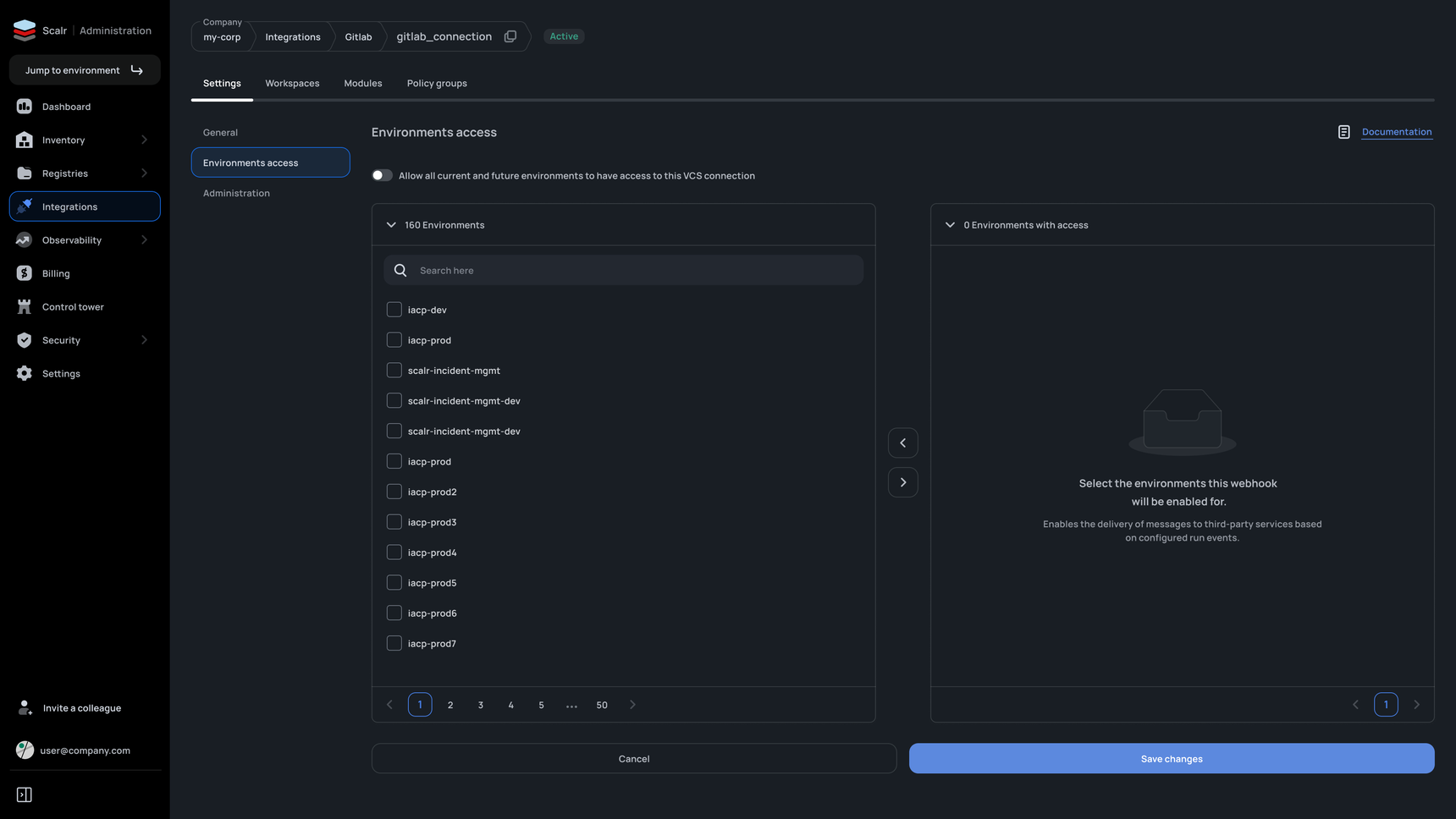Open the Documentation link
The height and width of the screenshot is (819, 1456).
(x=1397, y=132)
